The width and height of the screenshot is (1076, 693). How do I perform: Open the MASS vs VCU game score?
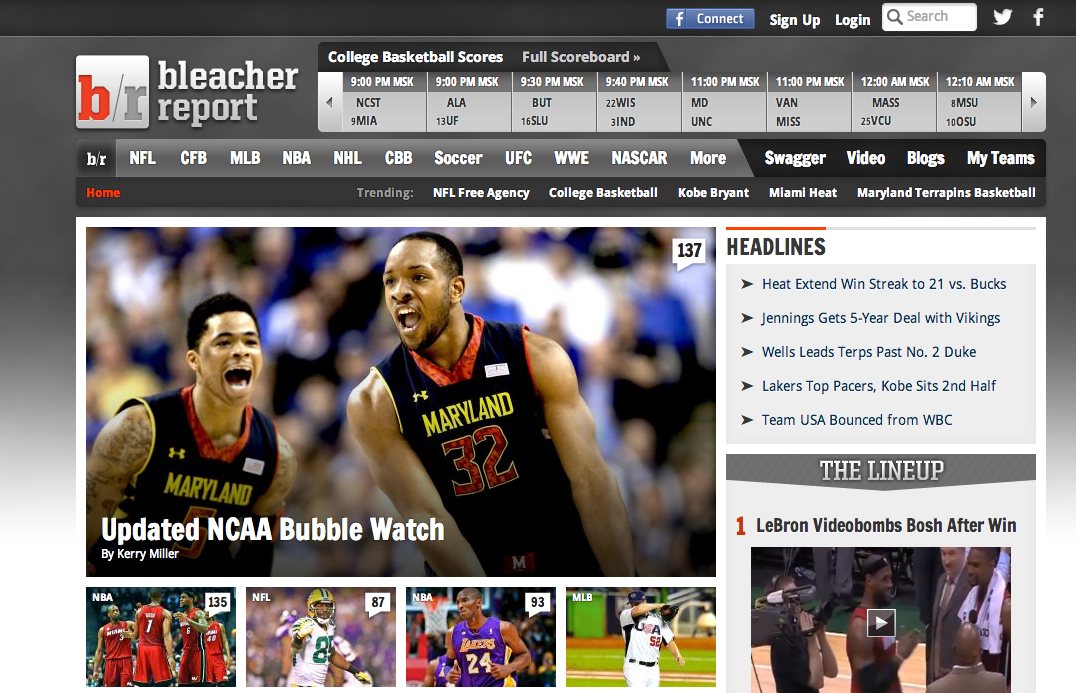894,102
